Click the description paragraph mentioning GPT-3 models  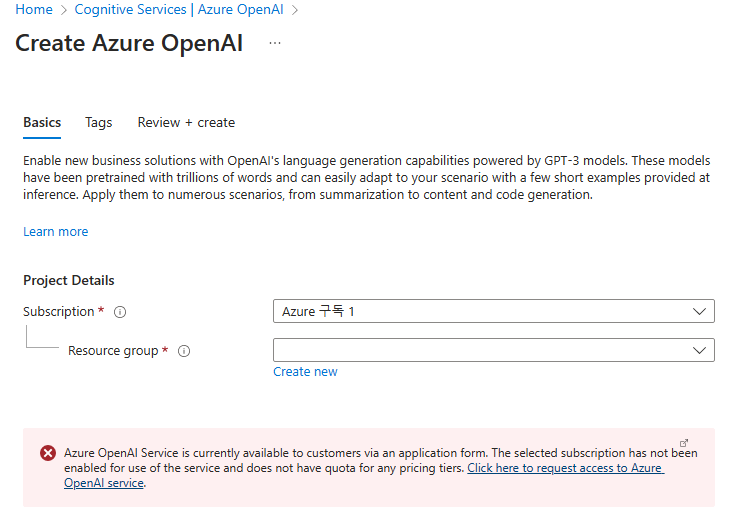click(367, 177)
